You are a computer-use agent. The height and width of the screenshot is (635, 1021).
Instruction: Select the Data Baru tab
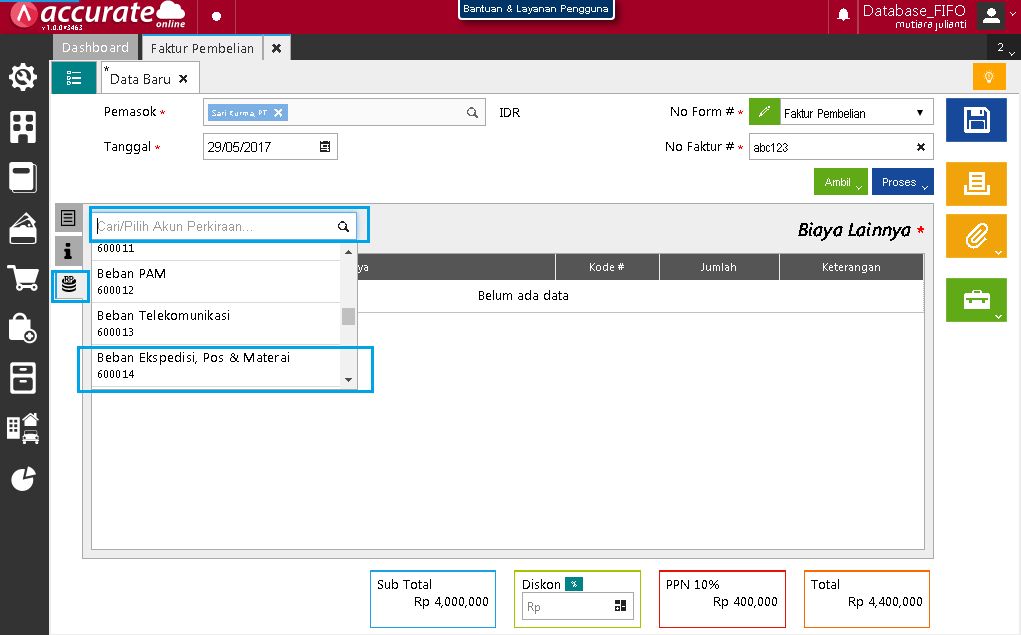[140, 79]
